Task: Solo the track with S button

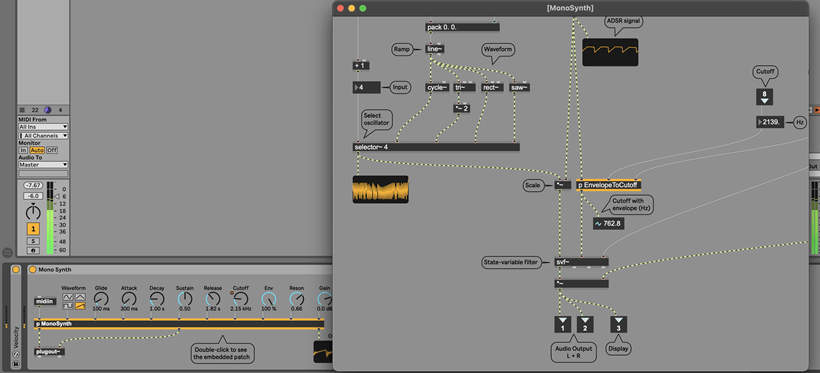Action: (x=33, y=241)
